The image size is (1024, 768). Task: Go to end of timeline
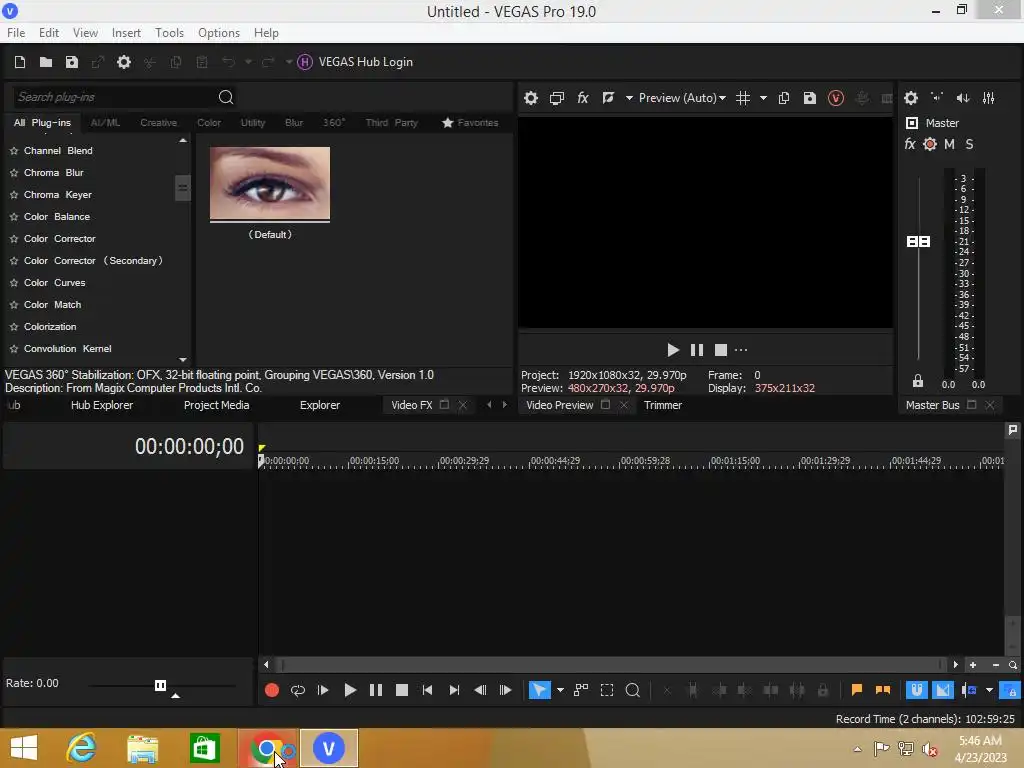(454, 690)
